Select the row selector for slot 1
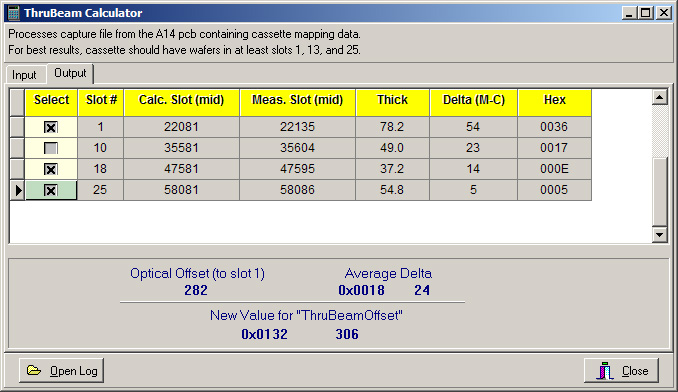 (x=17, y=127)
